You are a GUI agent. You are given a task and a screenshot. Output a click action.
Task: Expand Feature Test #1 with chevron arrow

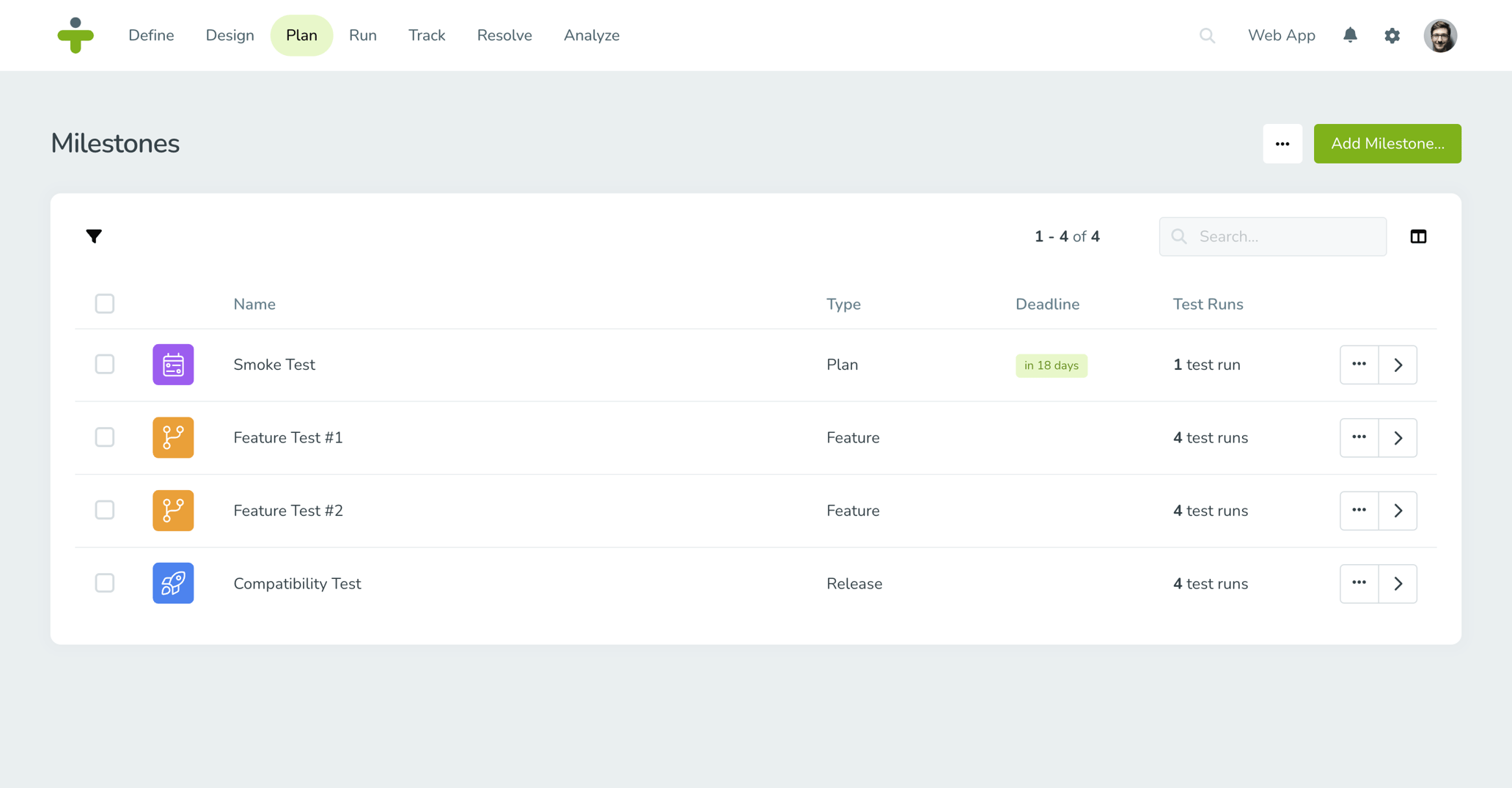1398,437
